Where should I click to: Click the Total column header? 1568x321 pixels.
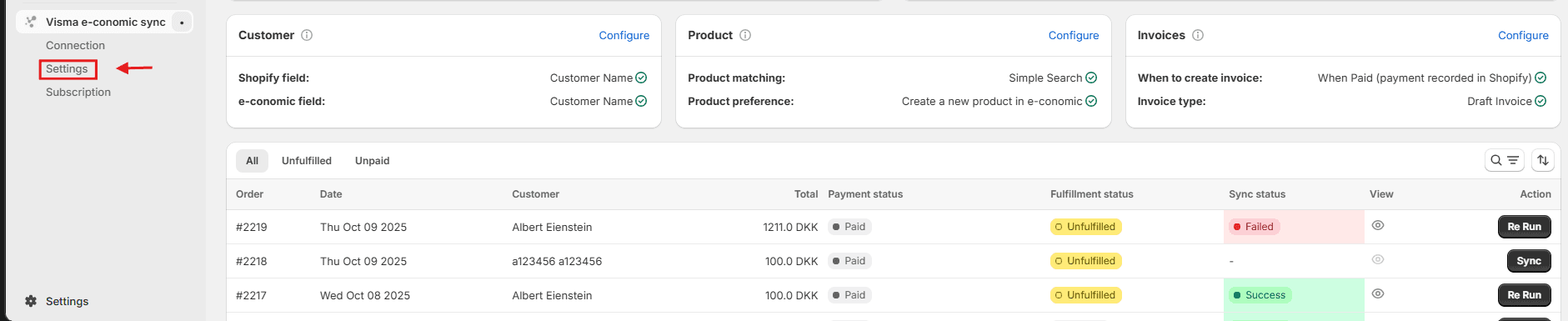click(x=806, y=194)
